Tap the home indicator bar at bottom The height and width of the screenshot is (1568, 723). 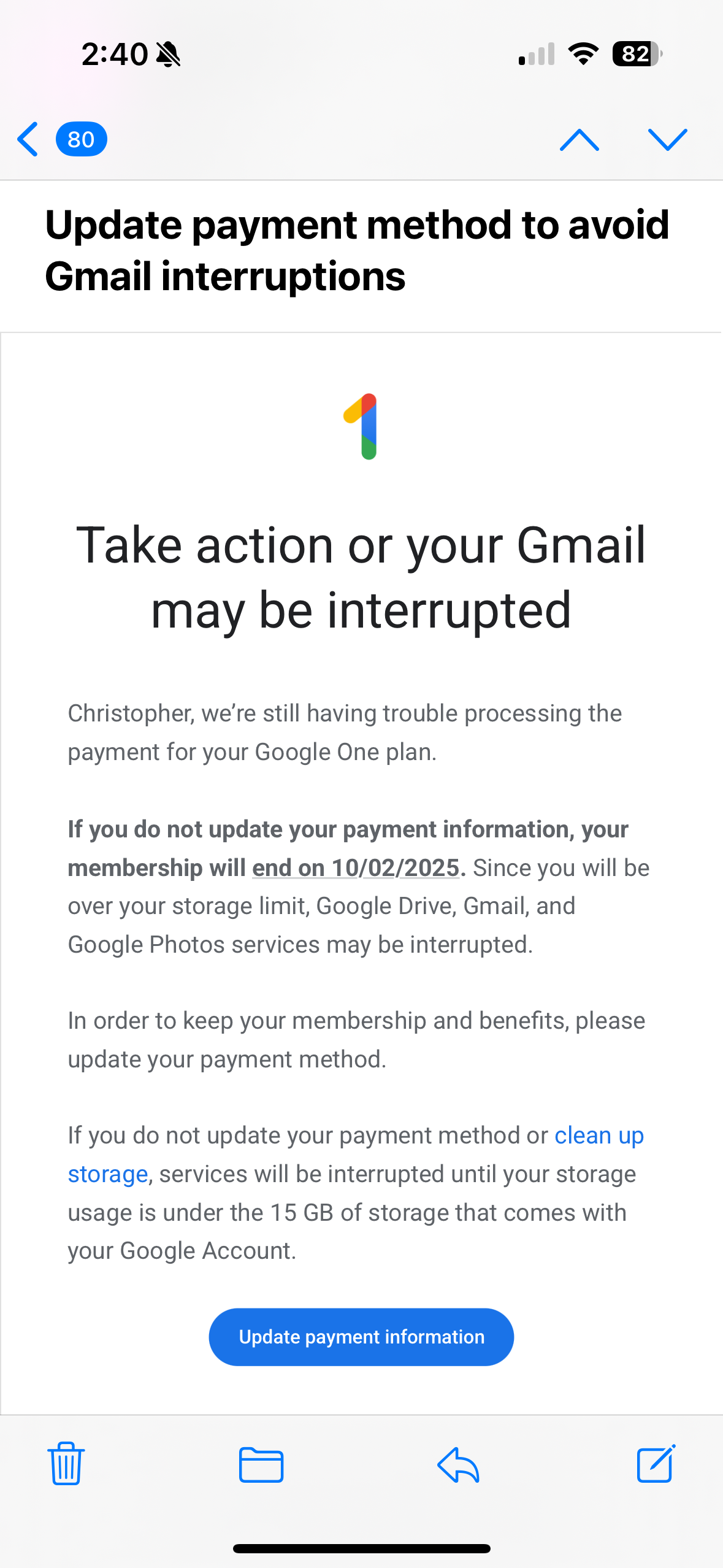tap(361, 1548)
